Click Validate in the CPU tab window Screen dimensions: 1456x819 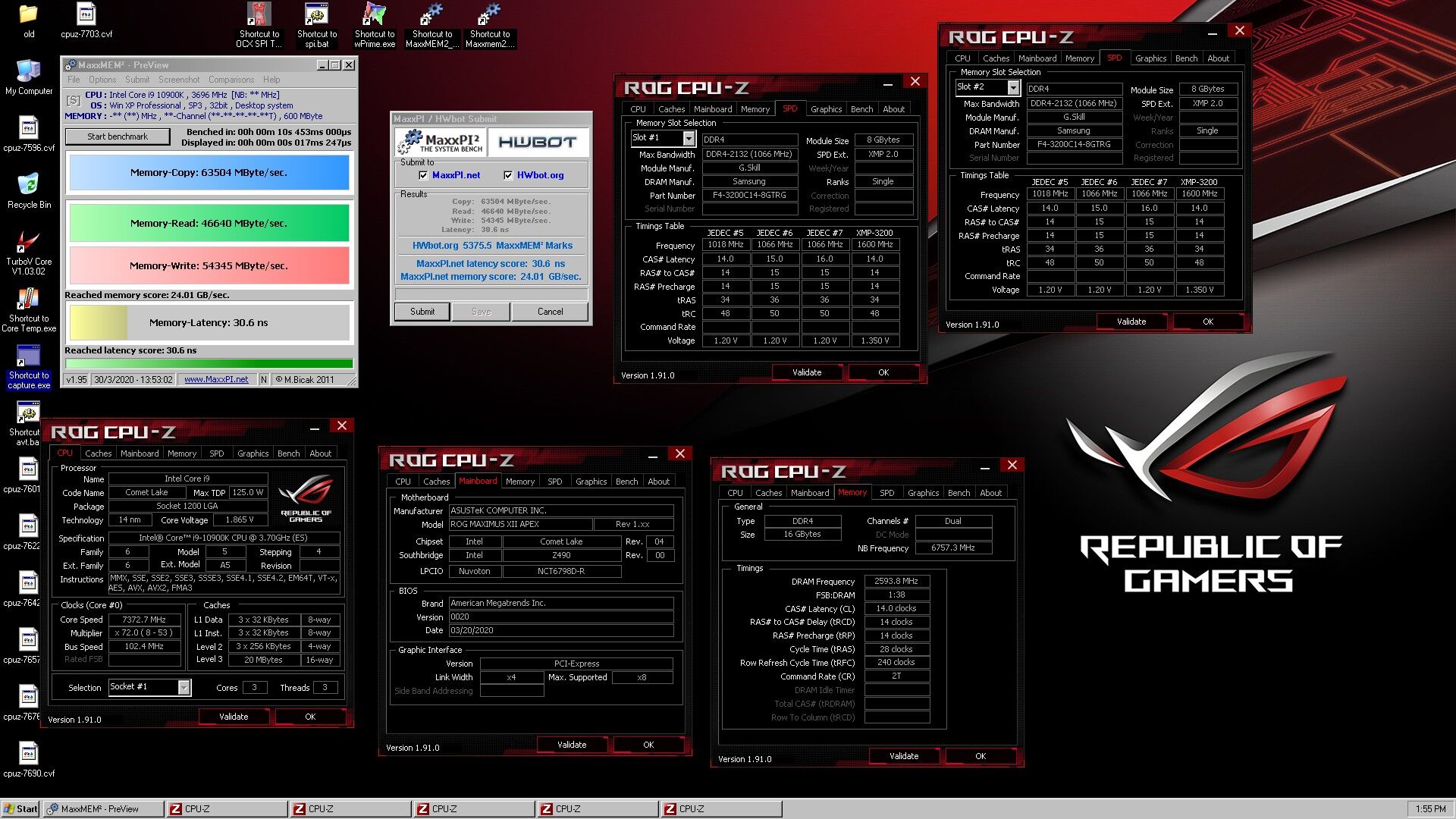point(234,717)
